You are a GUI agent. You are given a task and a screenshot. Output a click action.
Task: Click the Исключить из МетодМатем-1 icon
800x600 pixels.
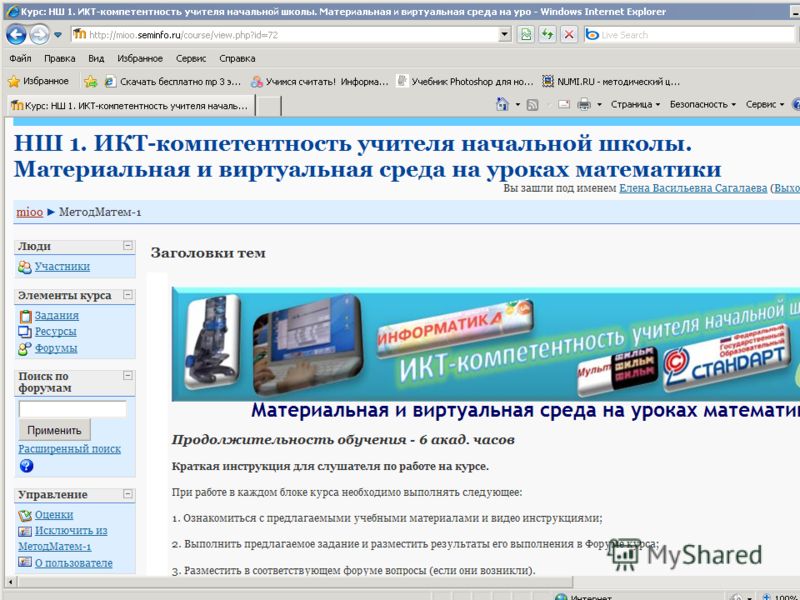click(x=24, y=531)
